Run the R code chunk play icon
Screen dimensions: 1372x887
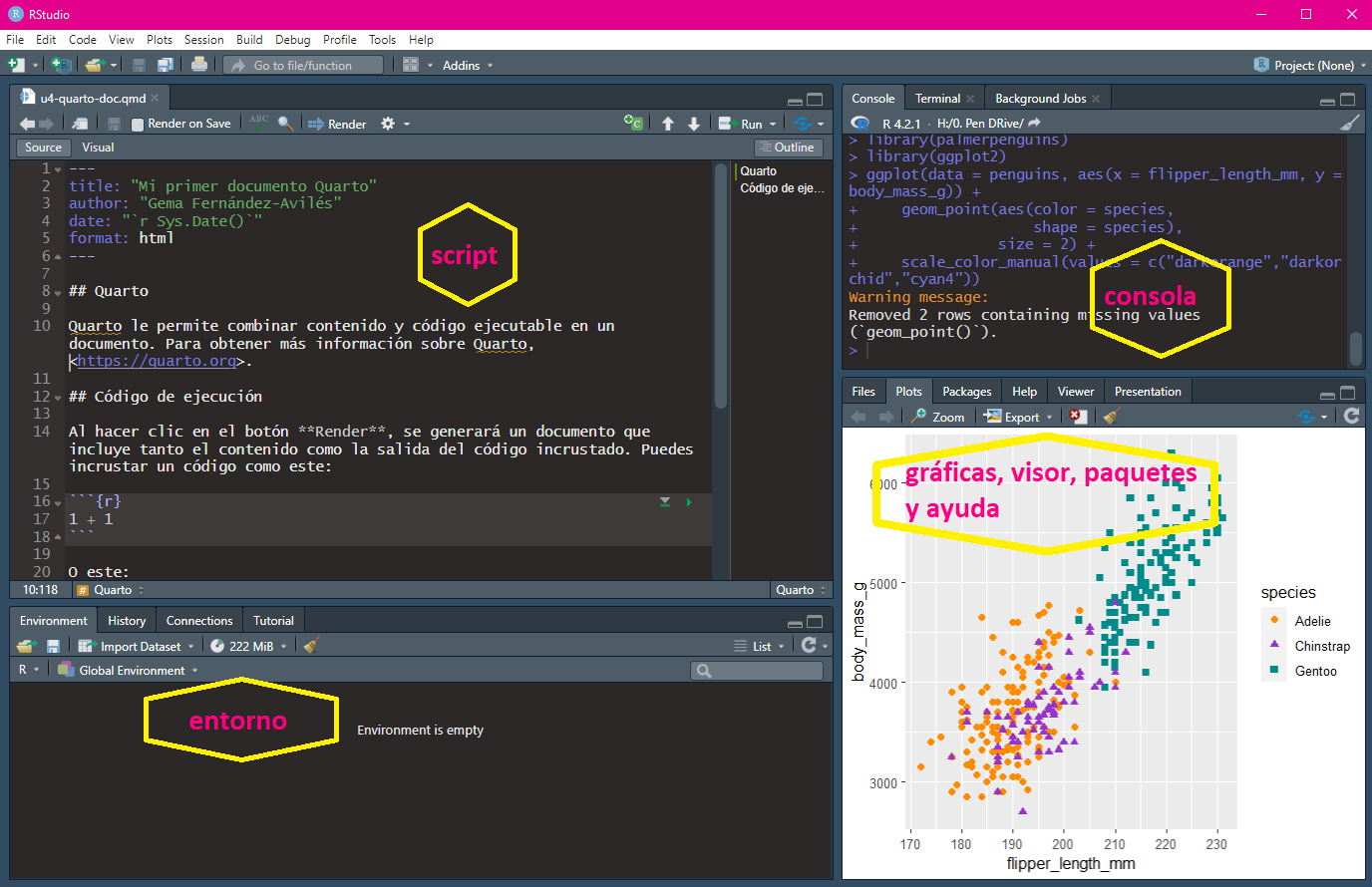point(689,502)
